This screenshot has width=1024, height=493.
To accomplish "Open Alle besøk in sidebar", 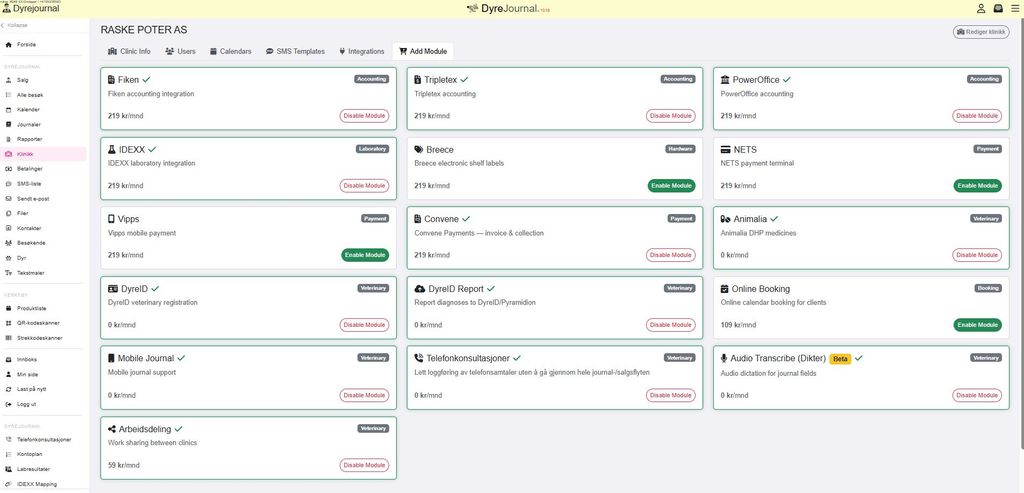I will click(44, 95).
